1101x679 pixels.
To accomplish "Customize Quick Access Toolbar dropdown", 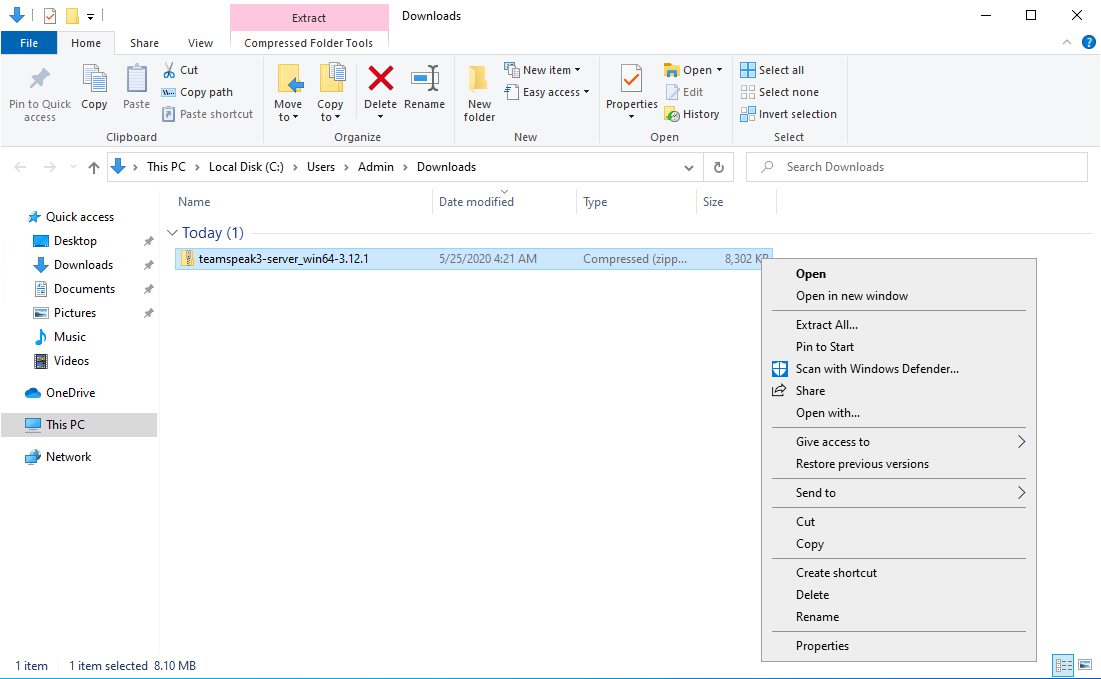I will pyautogui.click(x=90, y=16).
